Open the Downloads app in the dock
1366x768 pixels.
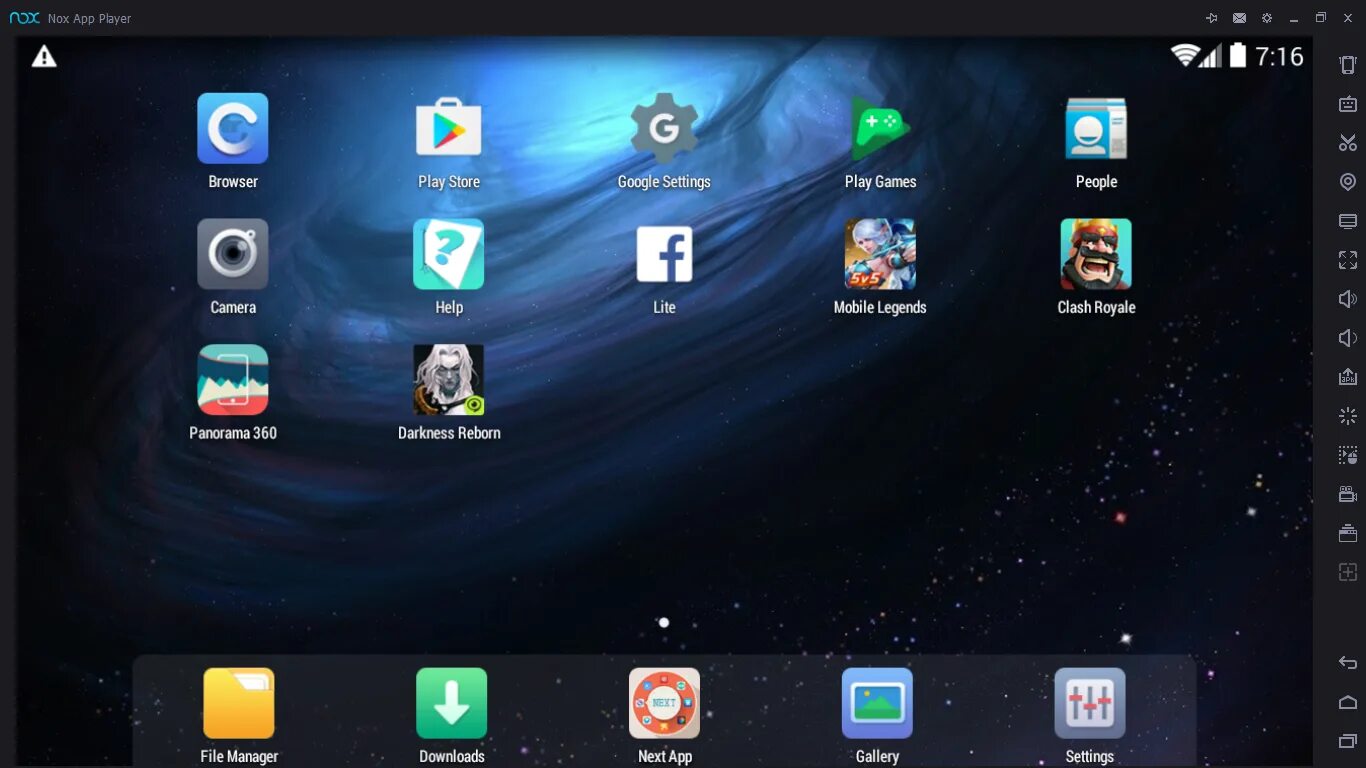[x=452, y=703]
